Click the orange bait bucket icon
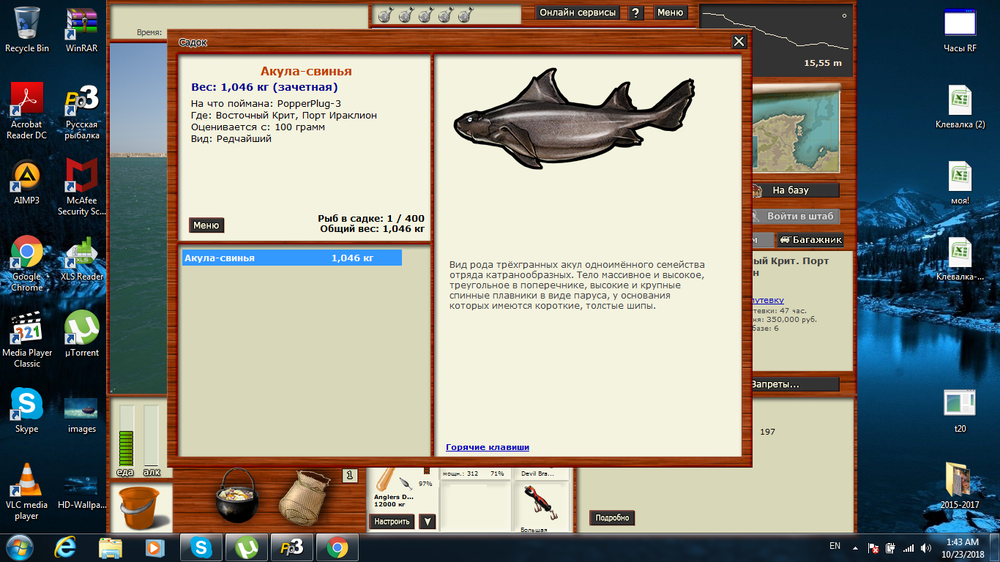Screen dimensions: 1000x562 pyautogui.click(x=139, y=508)
